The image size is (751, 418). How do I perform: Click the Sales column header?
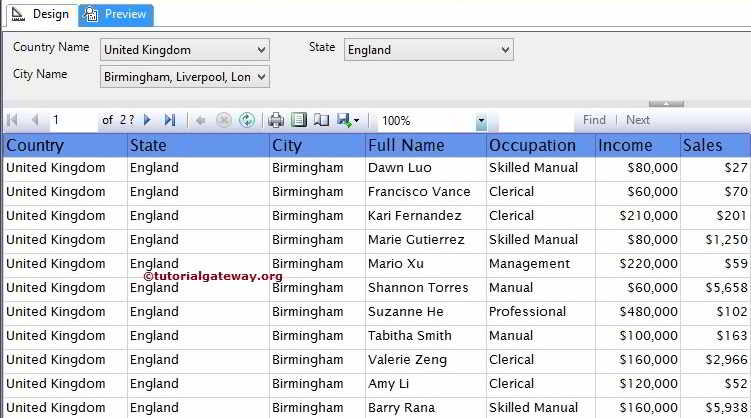click(x=716, y=146)
